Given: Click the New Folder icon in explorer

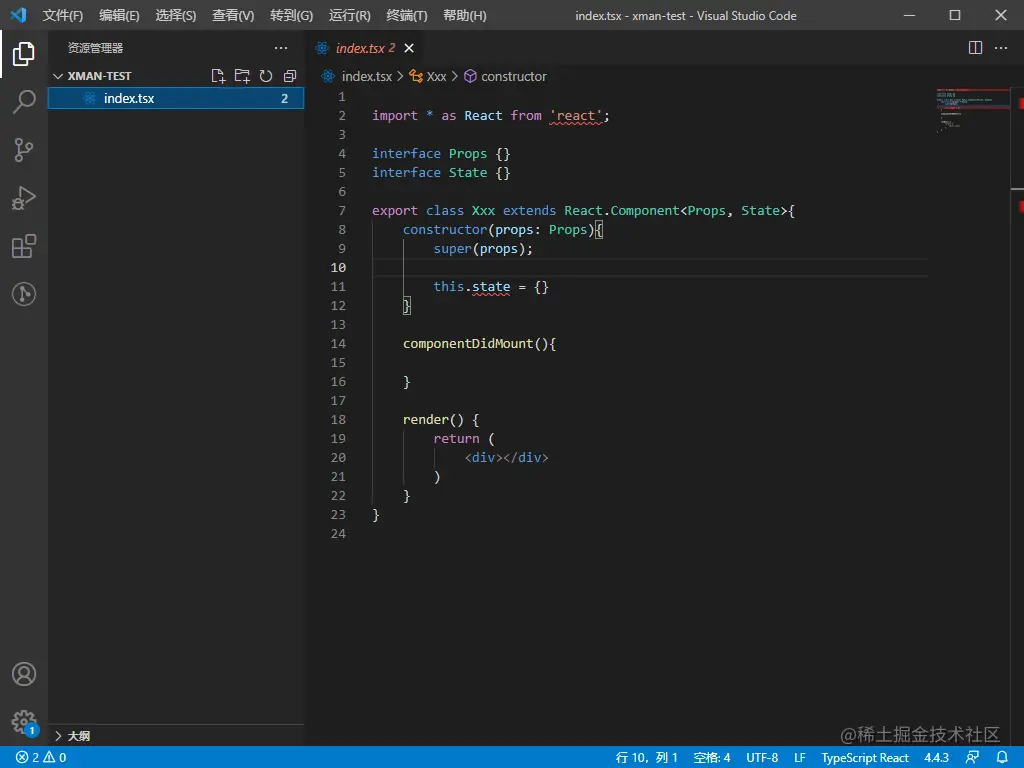Looking at the screenshot, I should 242,76.
